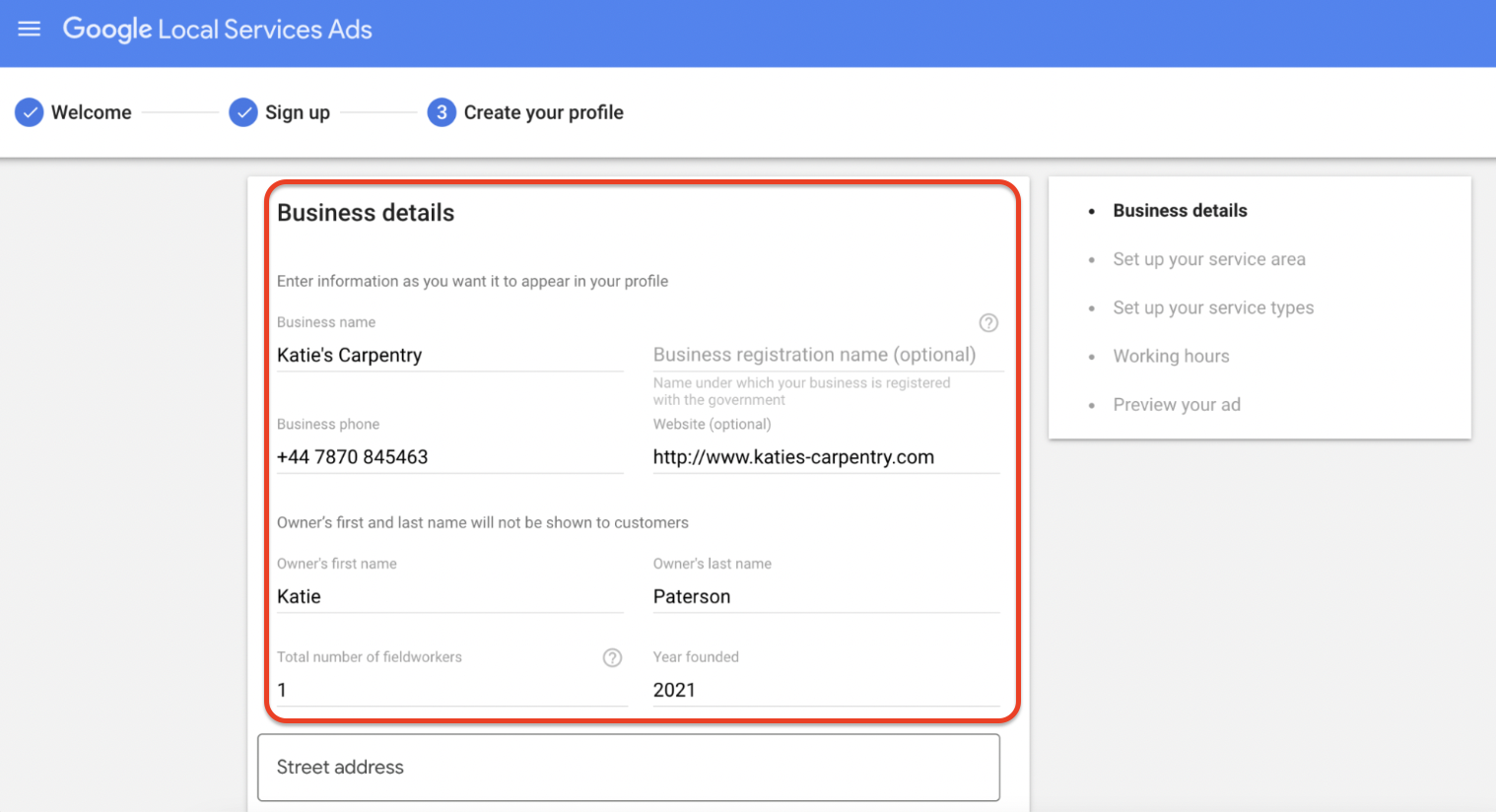
Task: Click the Welcome step checkmark icon
Action: (x=30, y=112)
